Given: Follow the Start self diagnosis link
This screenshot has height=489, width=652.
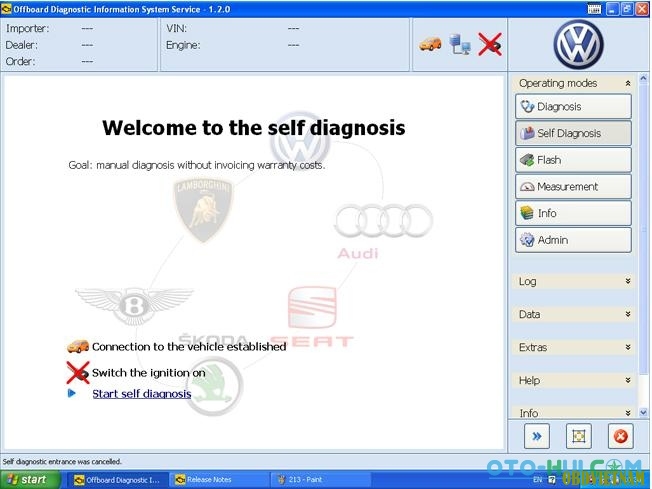Looking at the screenshot, I should point(141,393).
